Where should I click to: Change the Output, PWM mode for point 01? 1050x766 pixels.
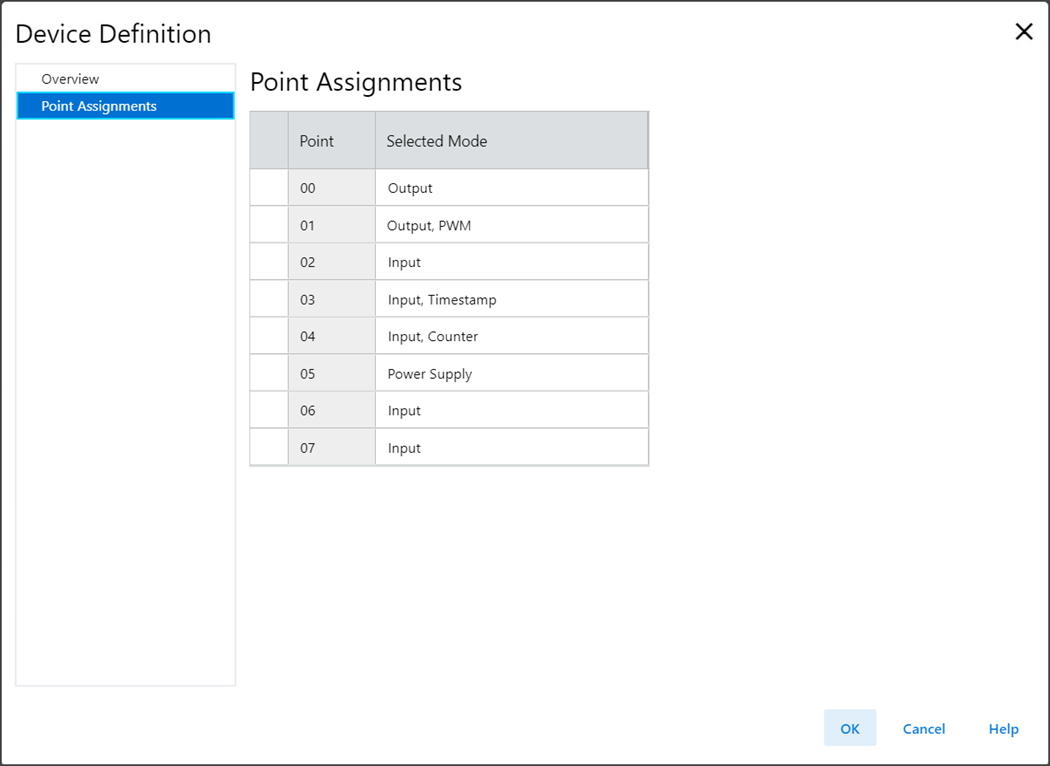click(x=510, y=226)
